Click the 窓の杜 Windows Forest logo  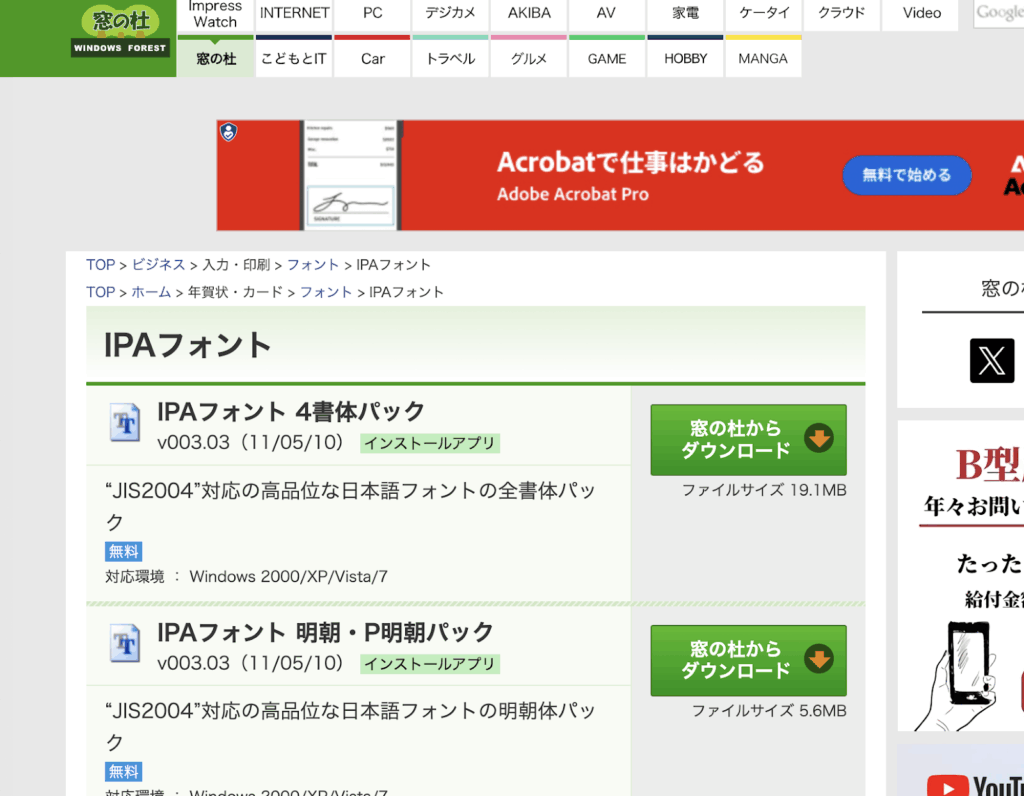[x=120, y=31]
